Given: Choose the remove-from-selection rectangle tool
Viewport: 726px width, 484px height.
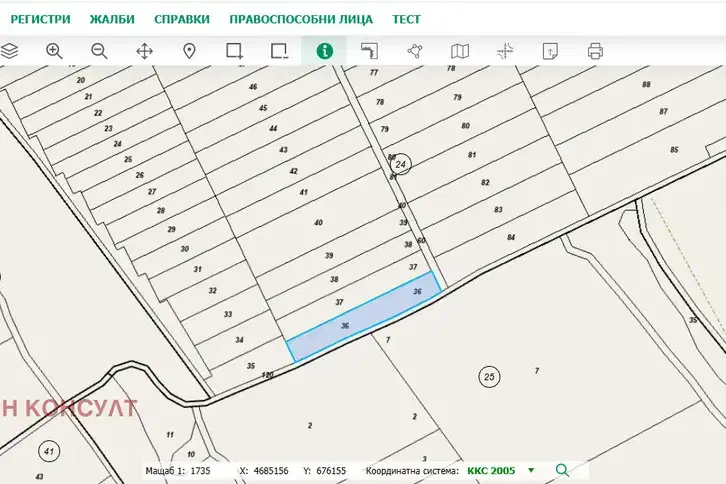Looking at the screenshot, I should pyautogui.click(x=279, y=51).
